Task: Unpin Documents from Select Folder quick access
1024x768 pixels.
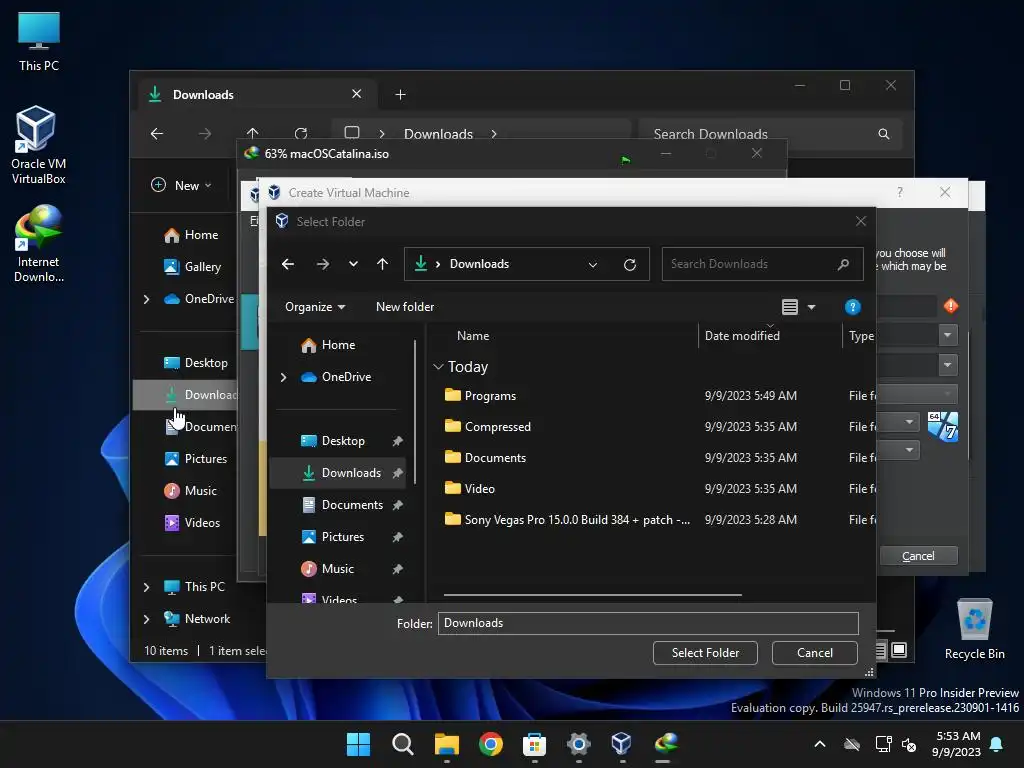Action: tap(397, 505)
